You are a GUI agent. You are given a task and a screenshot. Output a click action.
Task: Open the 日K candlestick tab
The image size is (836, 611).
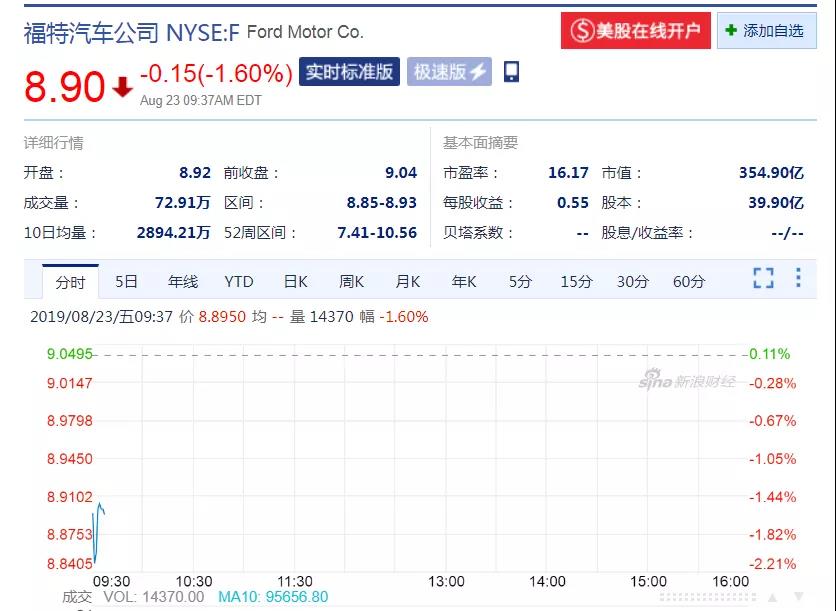click(x=295, y=282)
